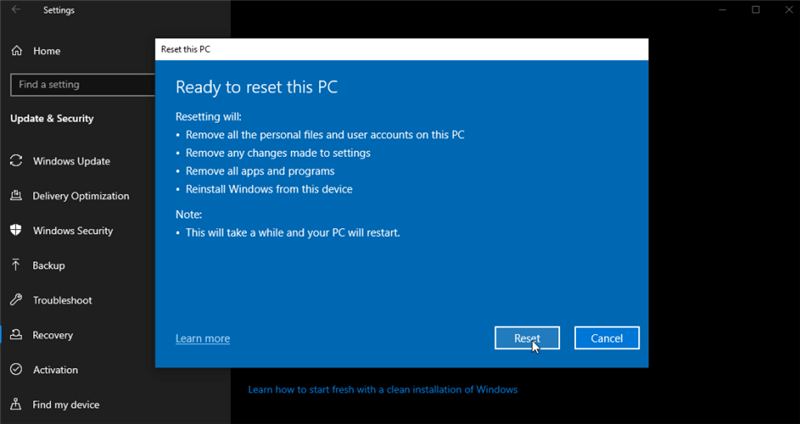This screenshot has height=424, width=800.
Task: Click the Delivery Optimization icon
Action: (16, 195)
